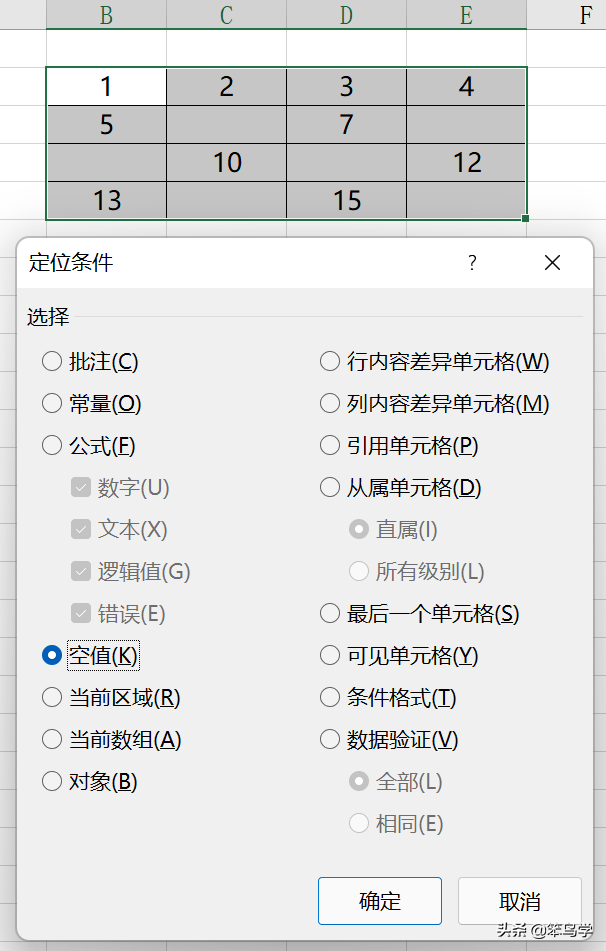Viewport: 606px width, 951px height.
Task: Select column header C
Action: pos(226,15)
